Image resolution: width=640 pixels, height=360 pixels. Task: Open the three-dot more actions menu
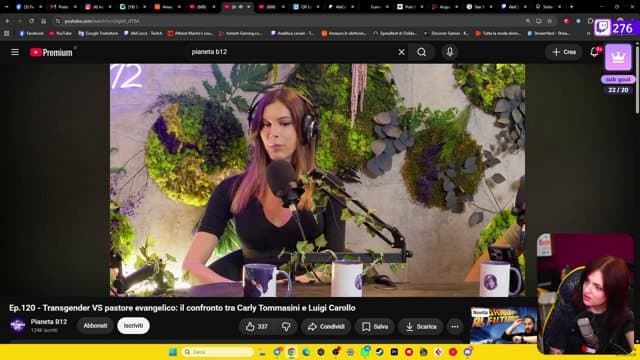pos(455,327)
